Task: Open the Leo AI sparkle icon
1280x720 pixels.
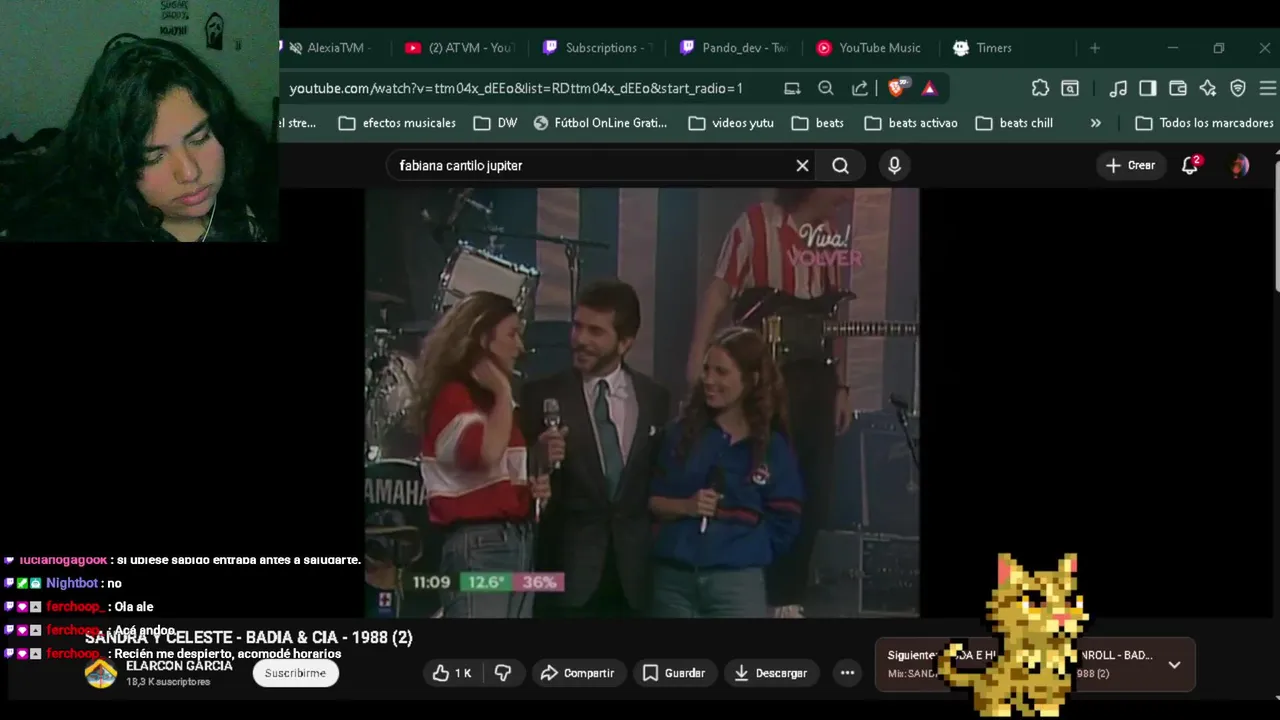Action: pyautogui.click(x=1208, y=88)
